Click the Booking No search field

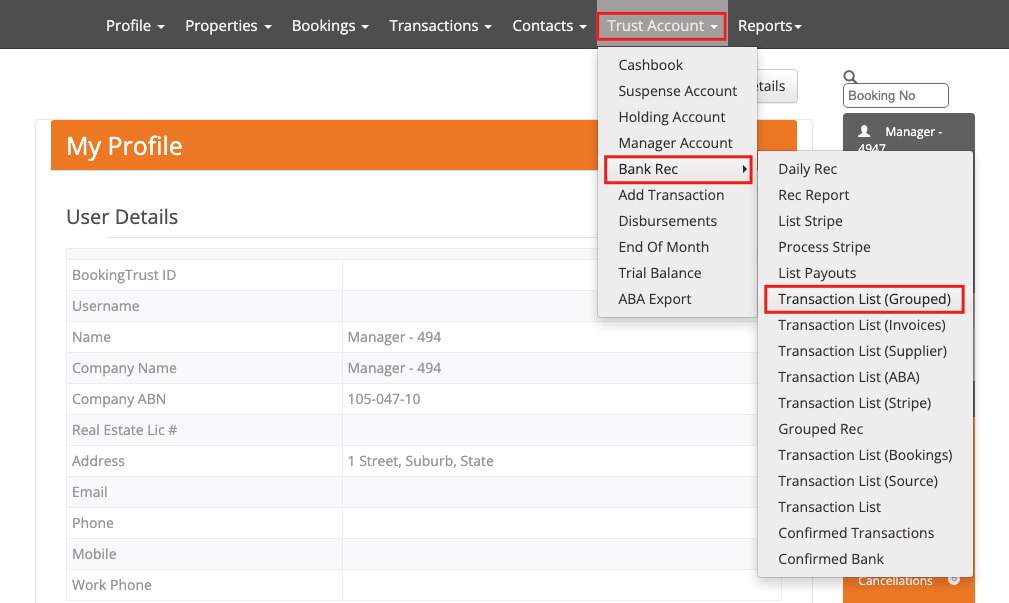click(895, 95)
